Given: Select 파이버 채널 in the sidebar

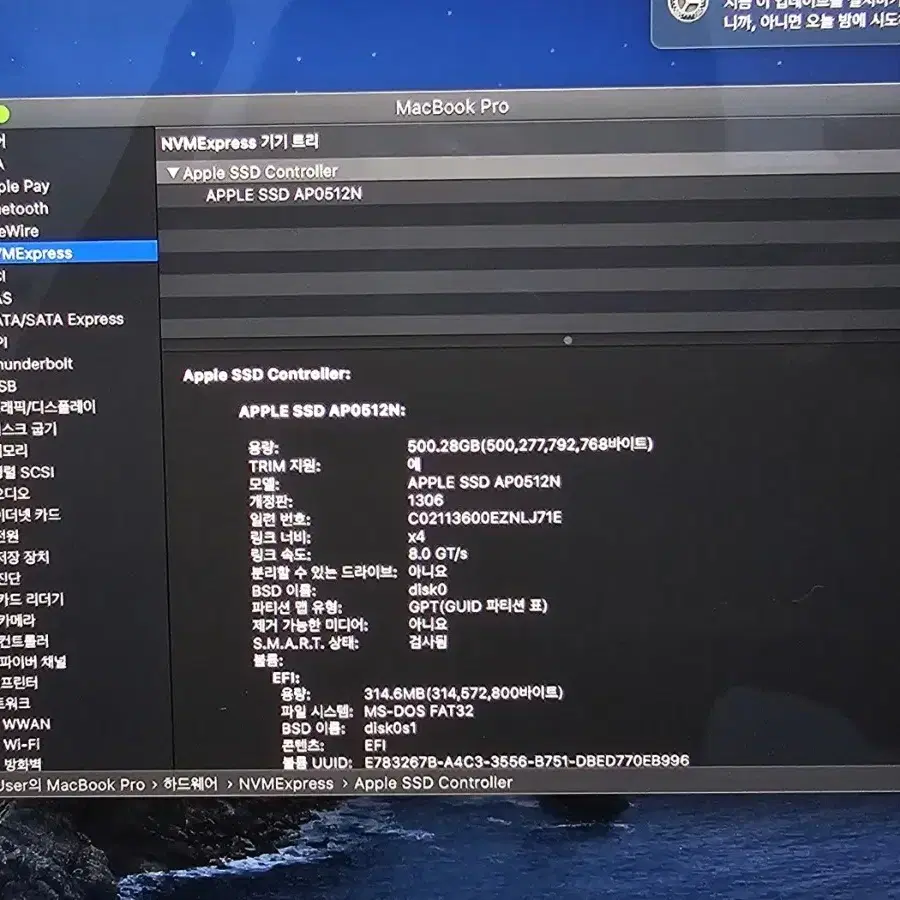Looking at the screenshot, I should point(33,662).
